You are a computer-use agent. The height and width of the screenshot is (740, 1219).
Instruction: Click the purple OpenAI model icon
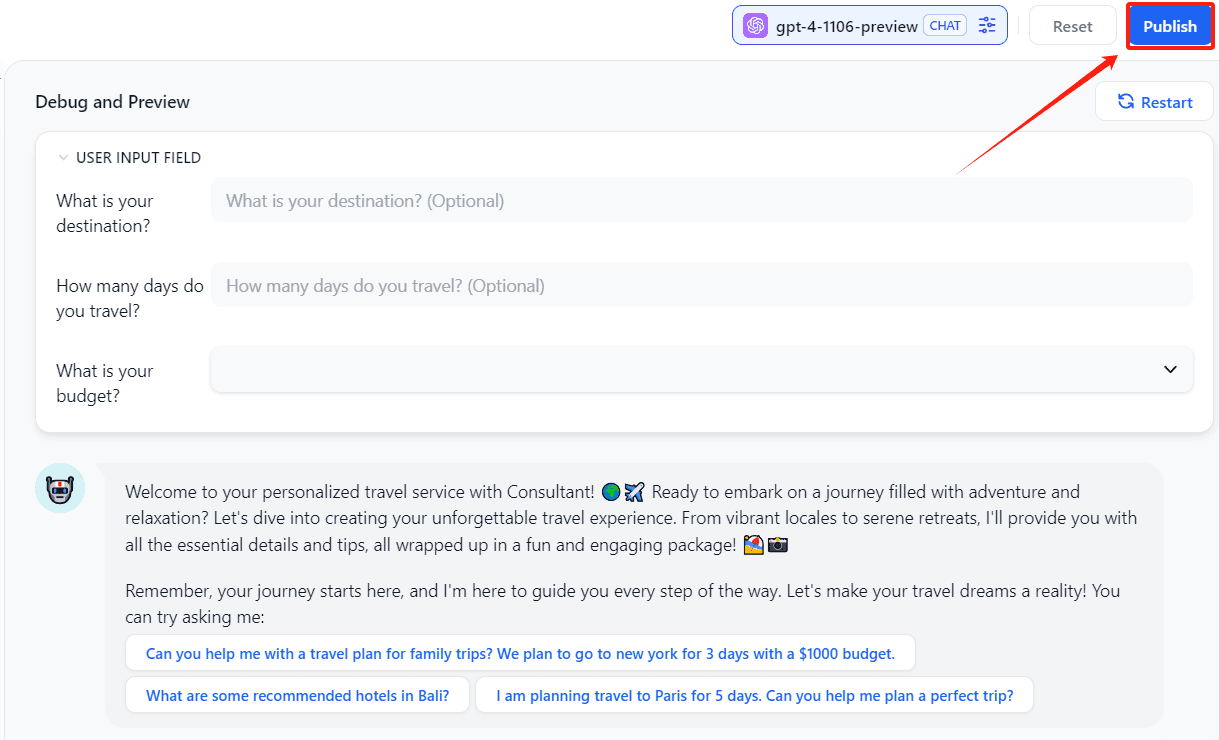coord(756,26)
